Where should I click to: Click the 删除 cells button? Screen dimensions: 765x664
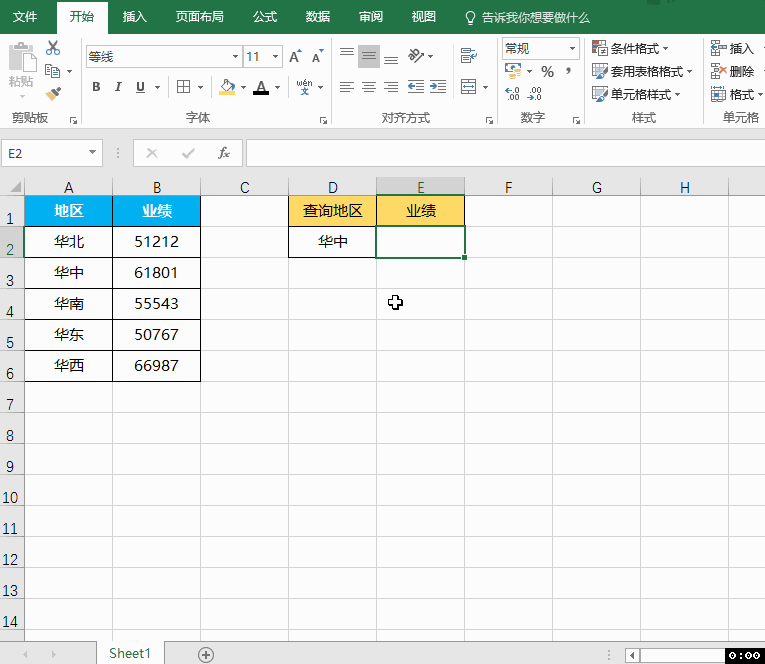click(x=732, y=71)
